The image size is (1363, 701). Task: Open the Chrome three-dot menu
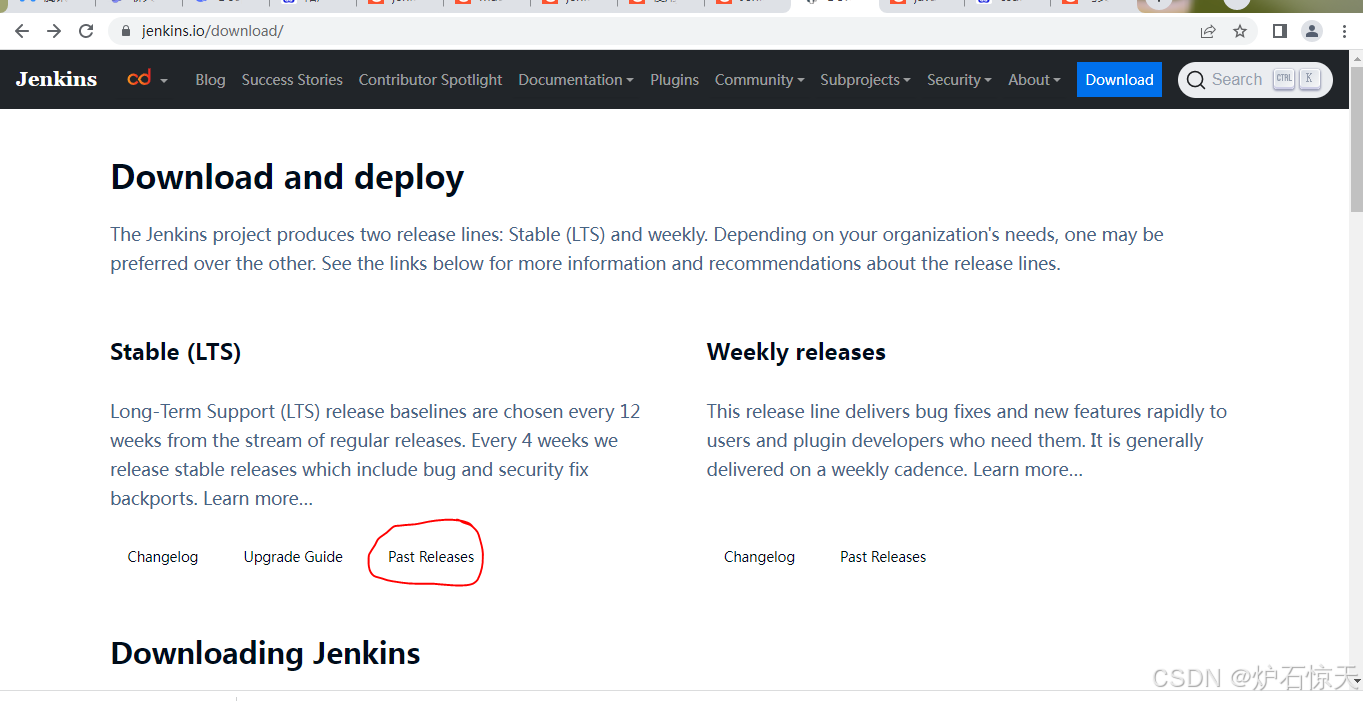coord(1345,31)
